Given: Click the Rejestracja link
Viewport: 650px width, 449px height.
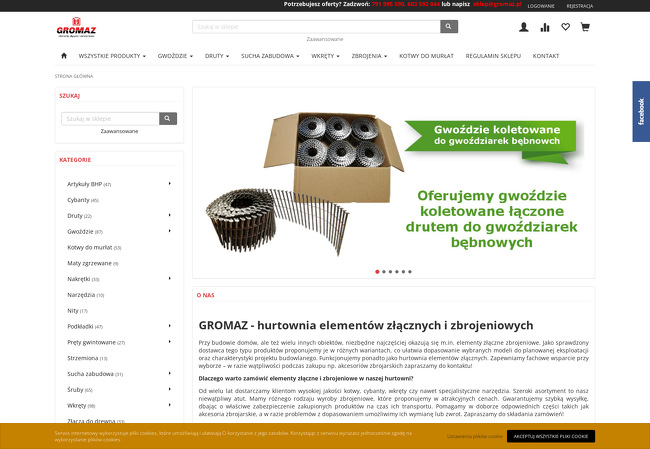Looking at the screenshot, I should (580, 6).
